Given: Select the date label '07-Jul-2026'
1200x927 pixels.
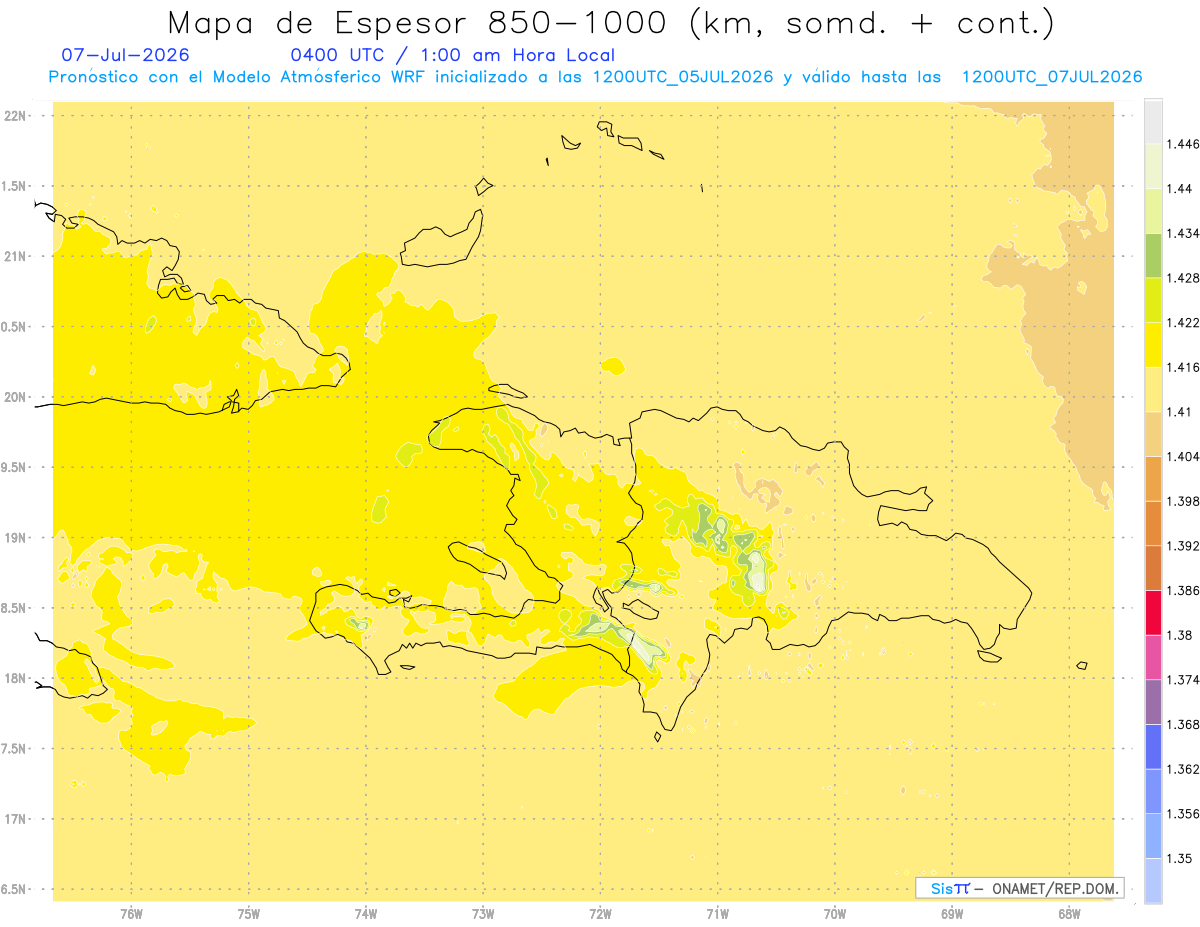Looking at the screenshot, I should [124, 55].
